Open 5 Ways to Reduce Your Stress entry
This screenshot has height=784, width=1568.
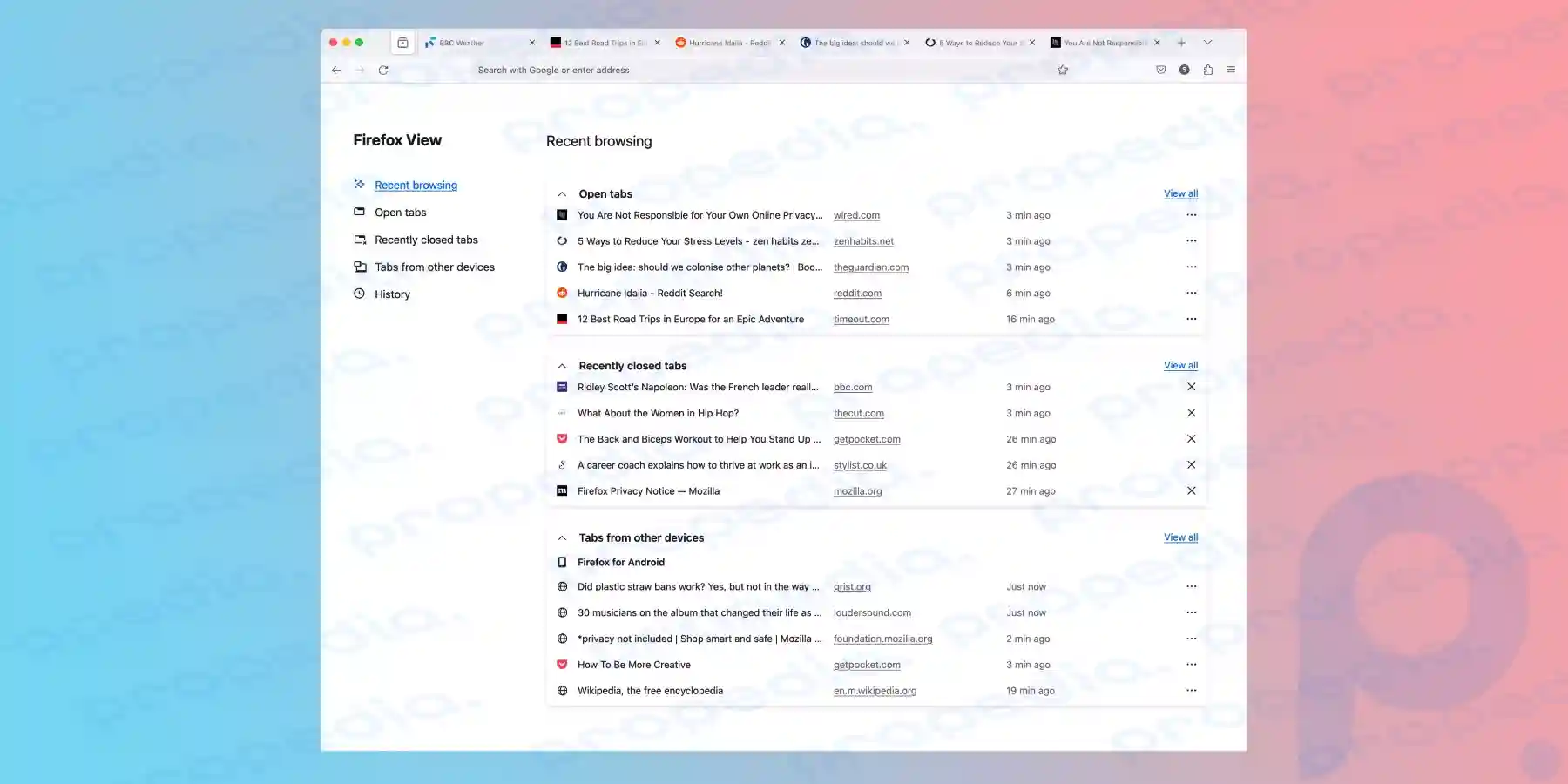pyautogui.click(x=698, y=241)
